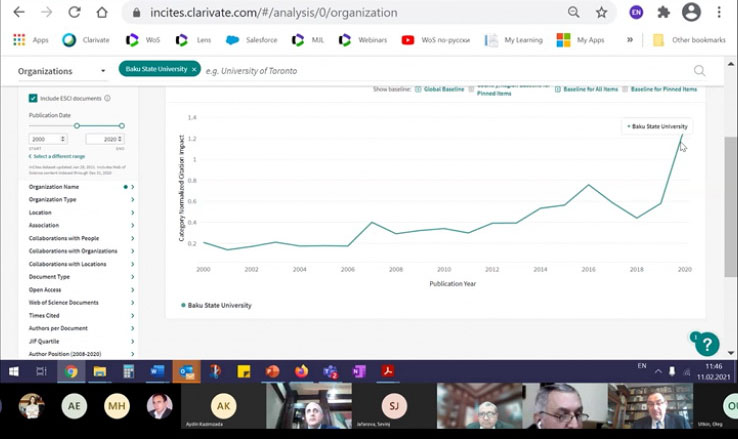Viewport: 738px width, 439px height.
Task: Click the Publication Date slider end handle
Action: [x=123, y=125]
